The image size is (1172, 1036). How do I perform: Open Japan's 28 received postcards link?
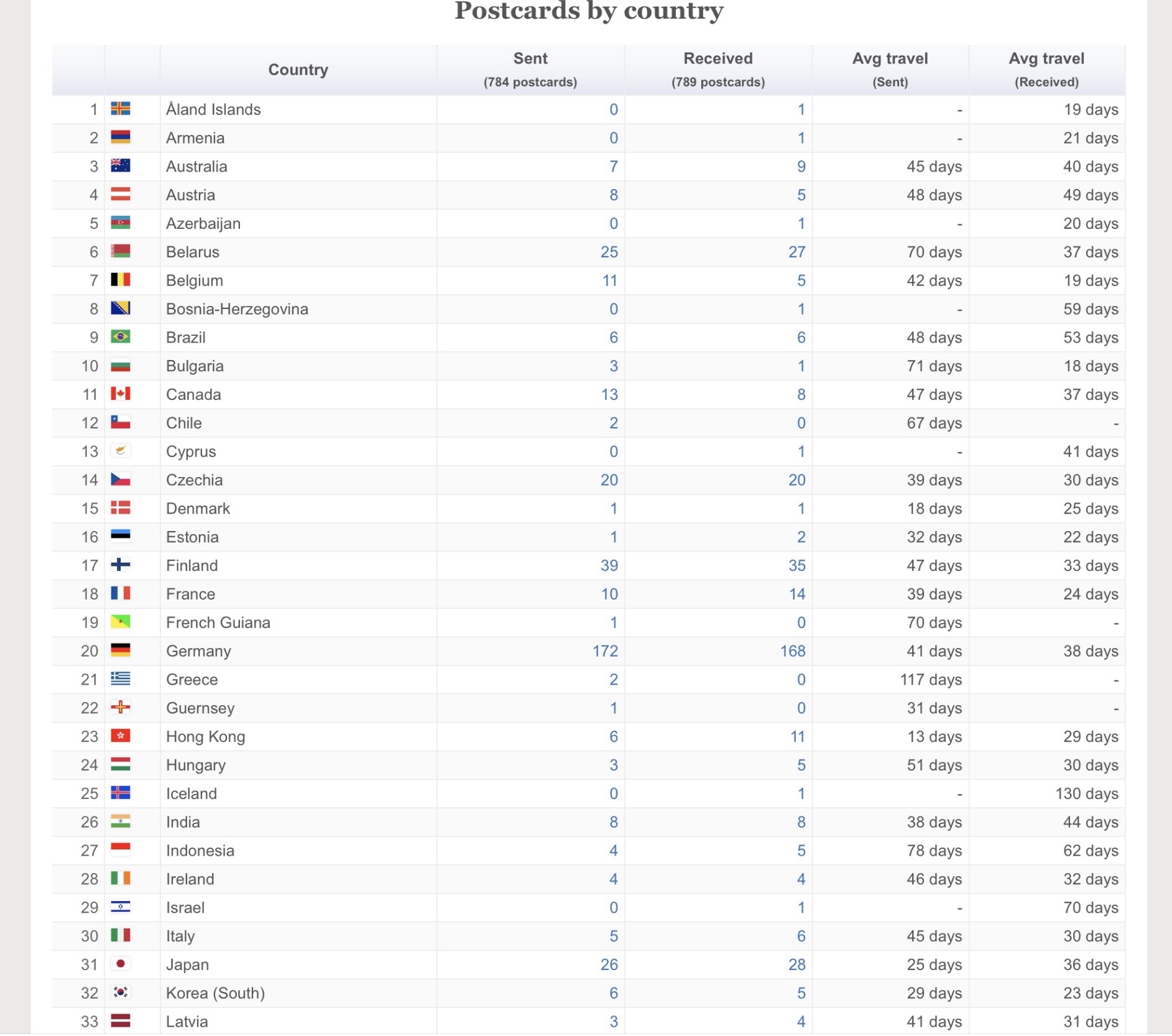[796, 964]
